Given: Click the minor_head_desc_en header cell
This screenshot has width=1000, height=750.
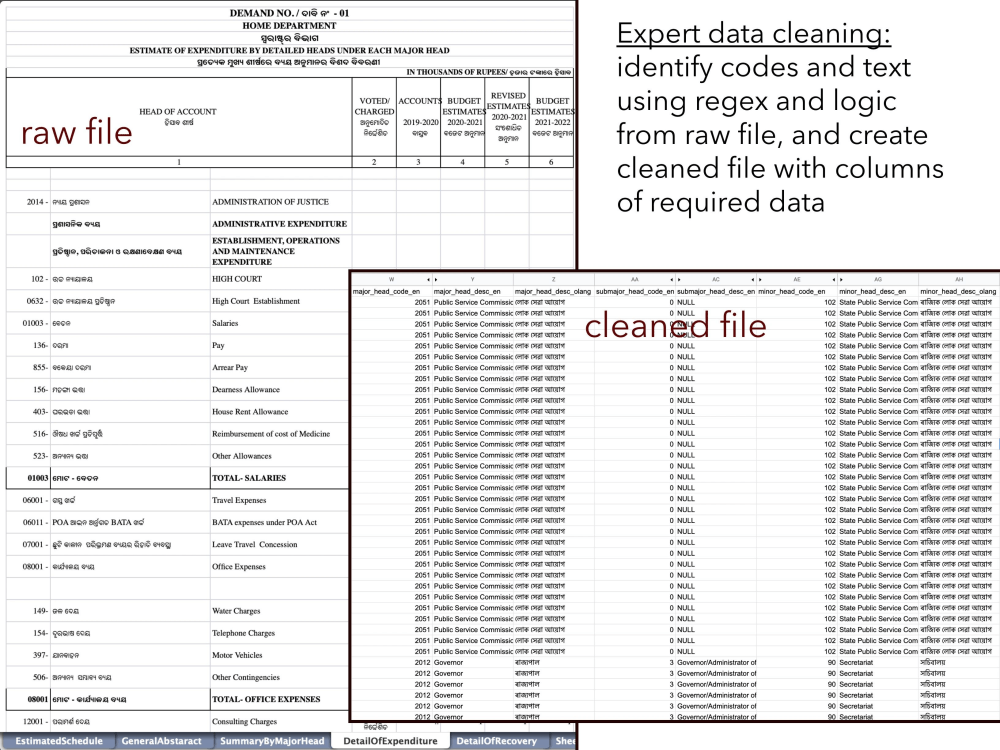Looking at the screenshot, I should 878,291.
